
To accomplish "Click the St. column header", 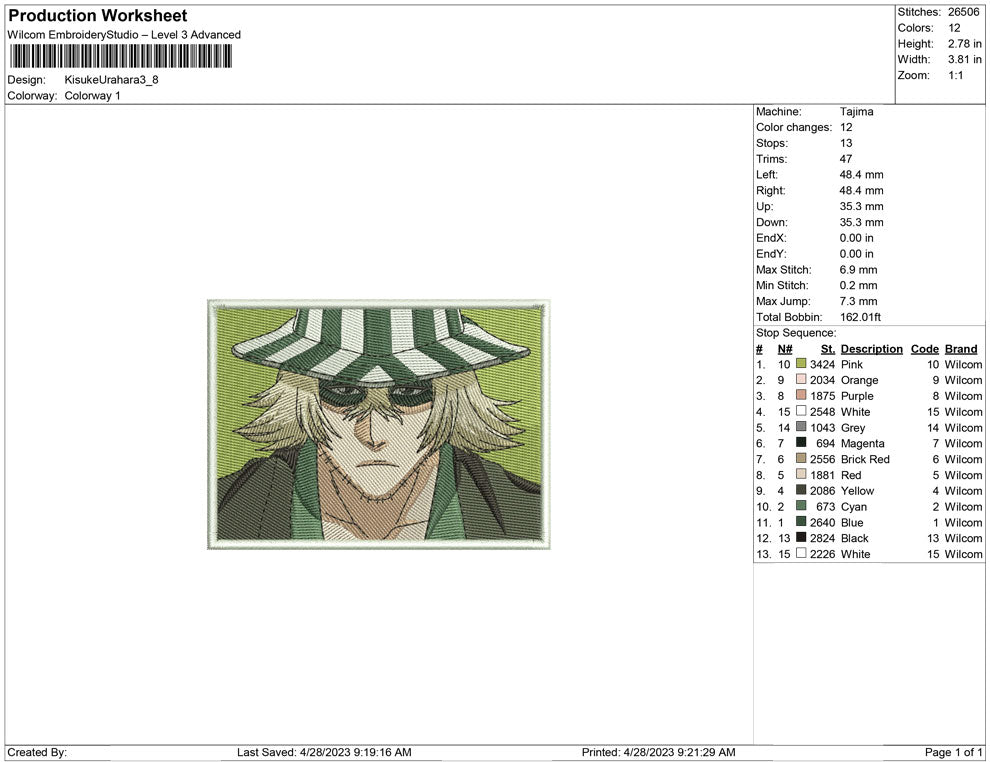I will 827,348.
